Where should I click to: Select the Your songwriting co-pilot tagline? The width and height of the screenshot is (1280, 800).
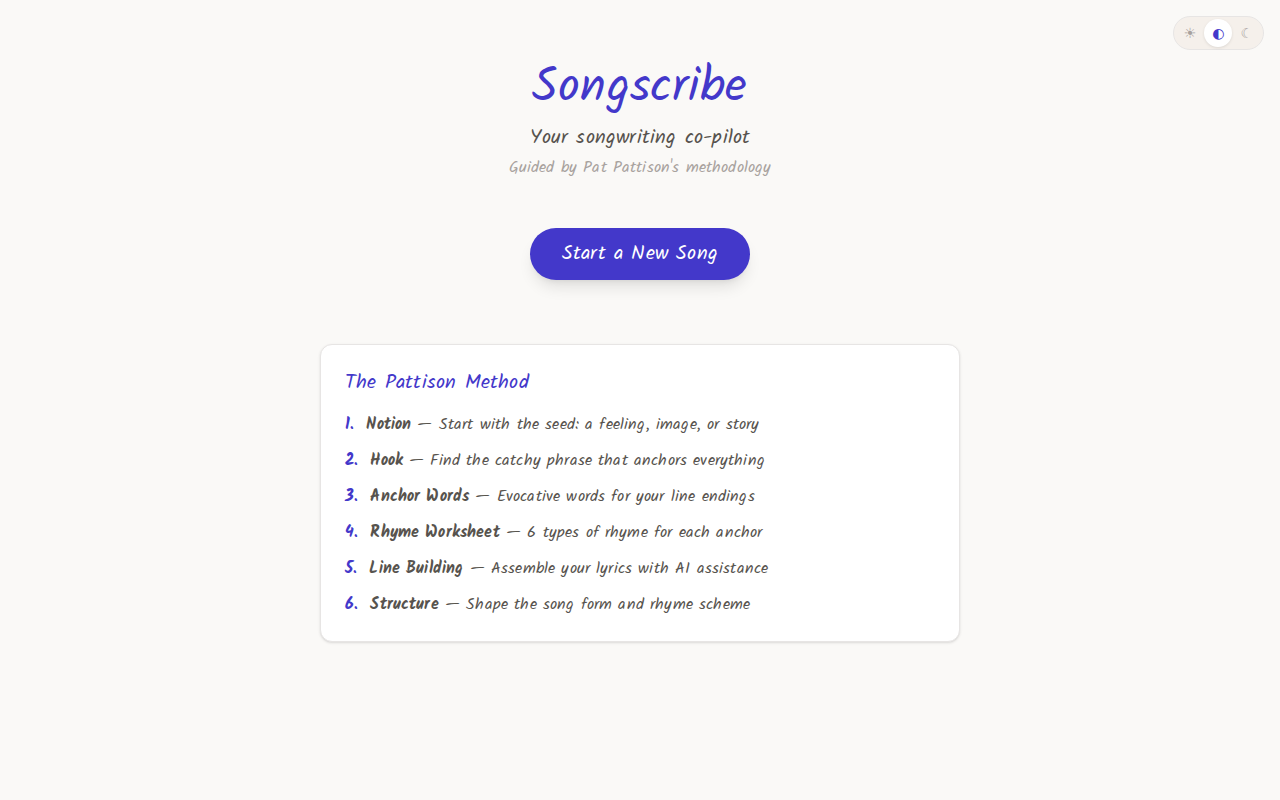tap(639, 137)
